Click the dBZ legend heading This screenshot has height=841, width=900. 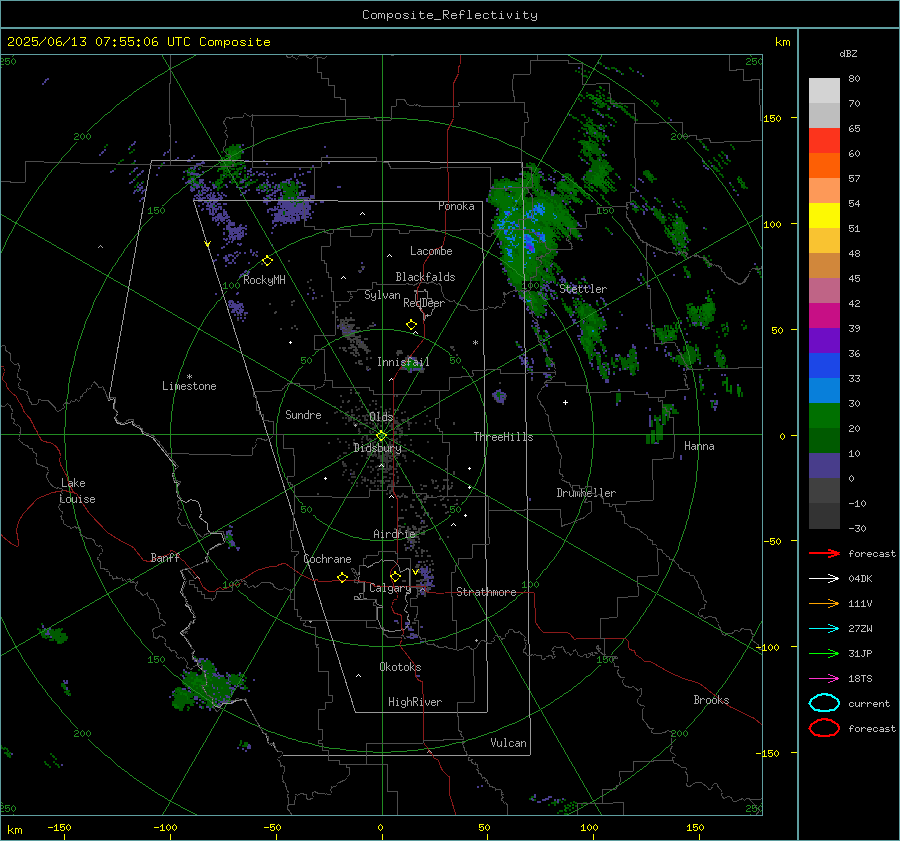[848, 53]
